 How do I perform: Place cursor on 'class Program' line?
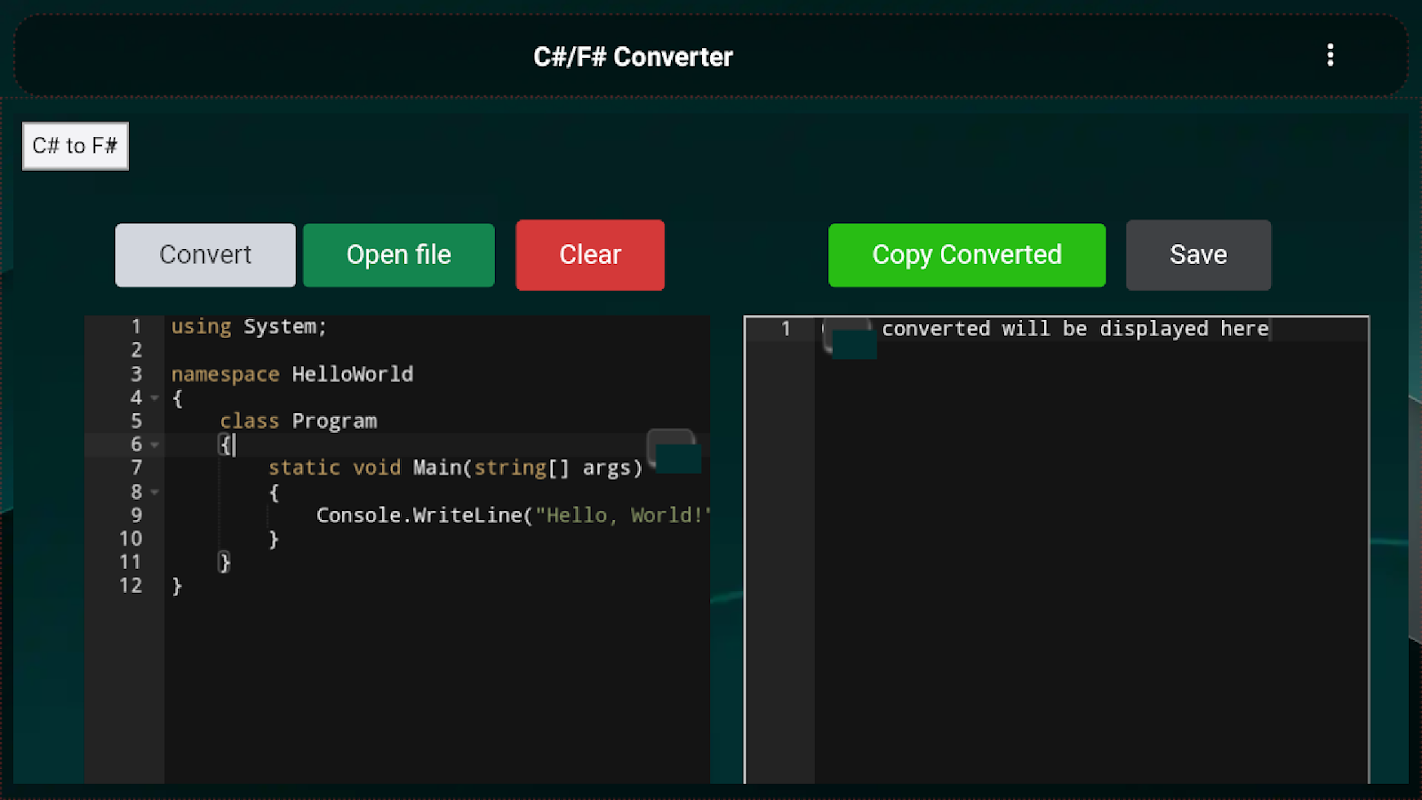point(298,421)
